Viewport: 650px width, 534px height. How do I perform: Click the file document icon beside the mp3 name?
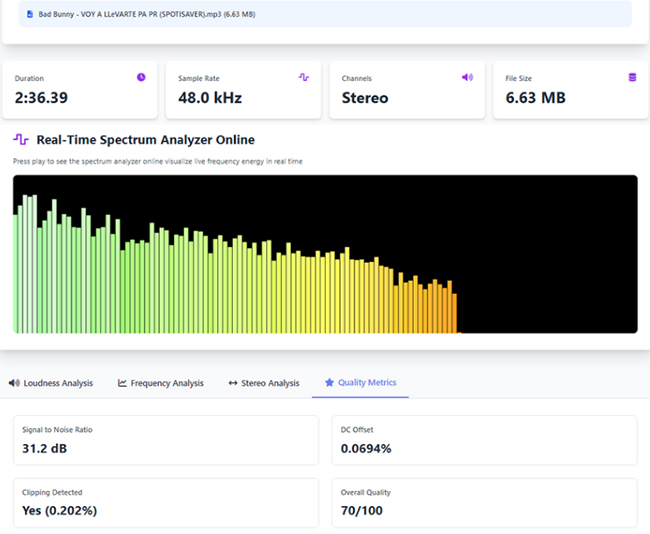pos(30,14)
